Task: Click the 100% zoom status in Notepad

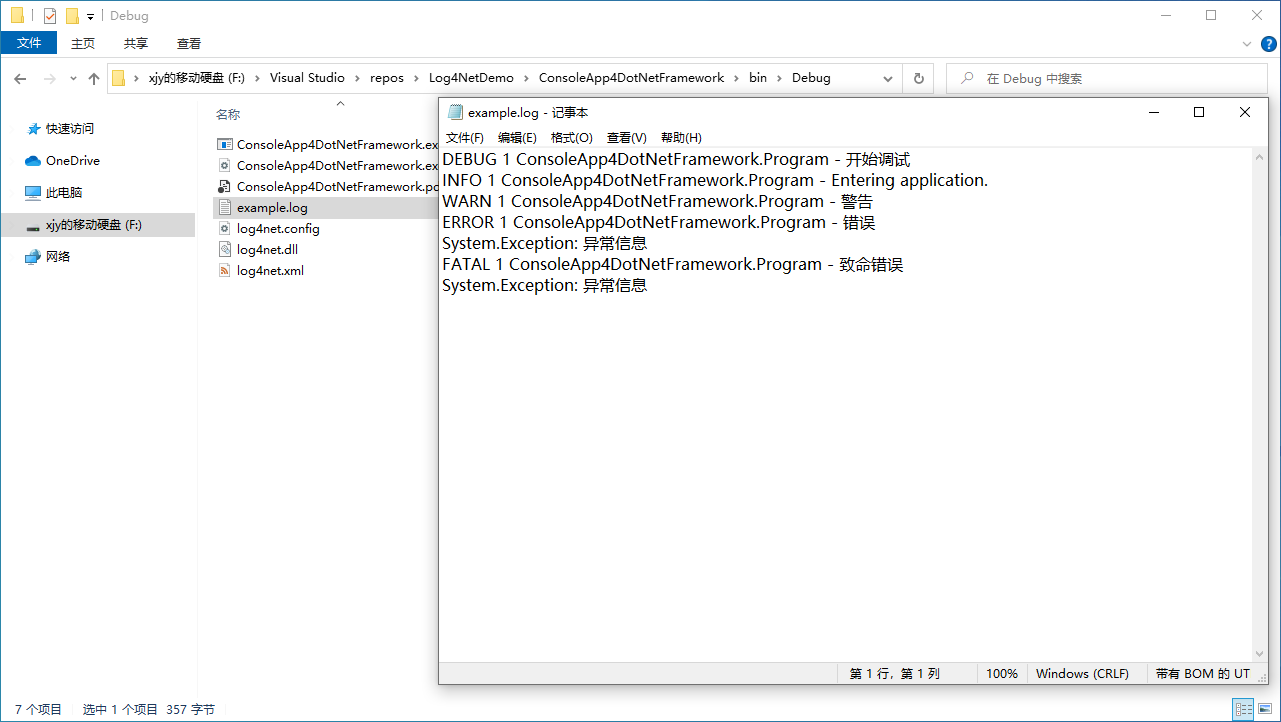Action: tap(1002, 674)
